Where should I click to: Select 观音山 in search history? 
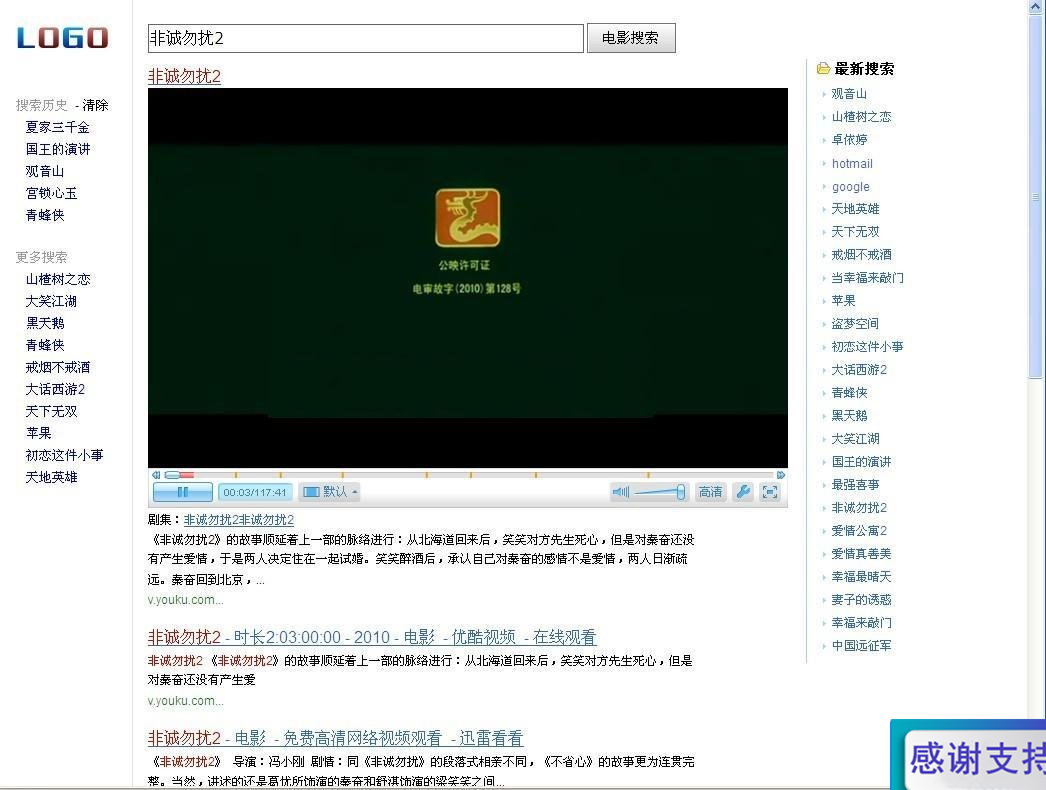(x=45, y=171)
